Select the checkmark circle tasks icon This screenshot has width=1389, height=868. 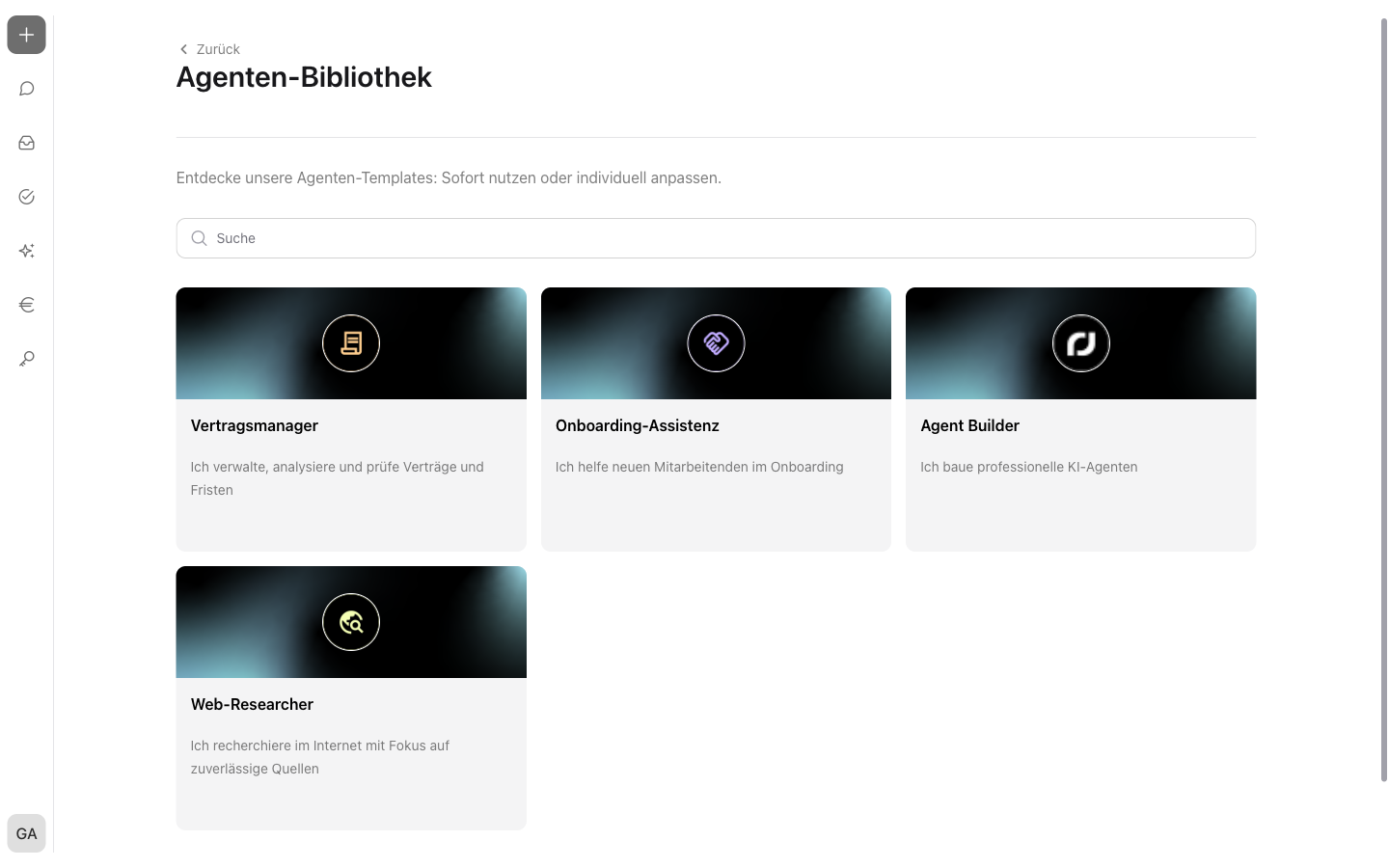[x=26, y=197]
